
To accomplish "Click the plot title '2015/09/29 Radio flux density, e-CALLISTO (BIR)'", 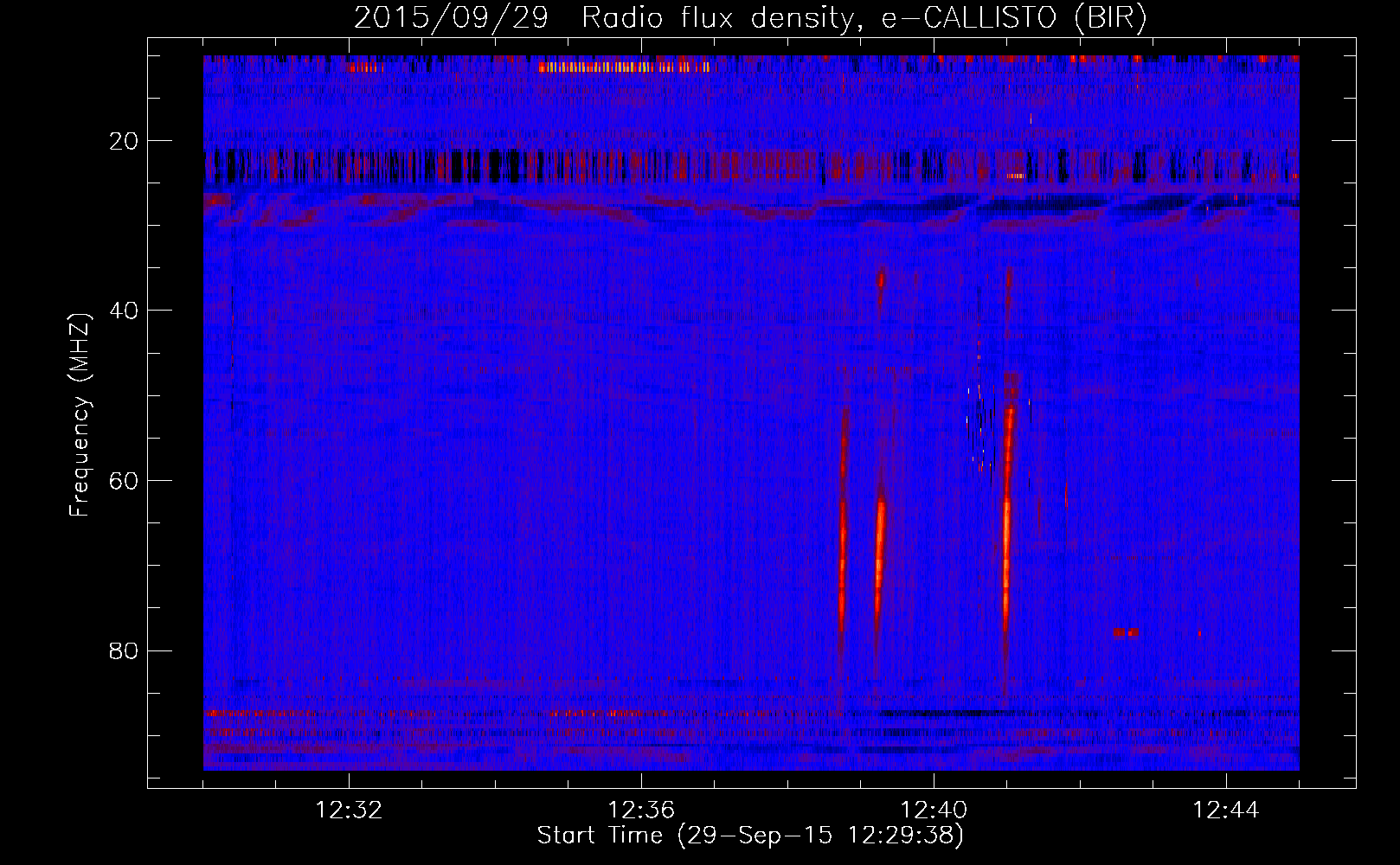I will pyautogui.click(x=750, y=18).
